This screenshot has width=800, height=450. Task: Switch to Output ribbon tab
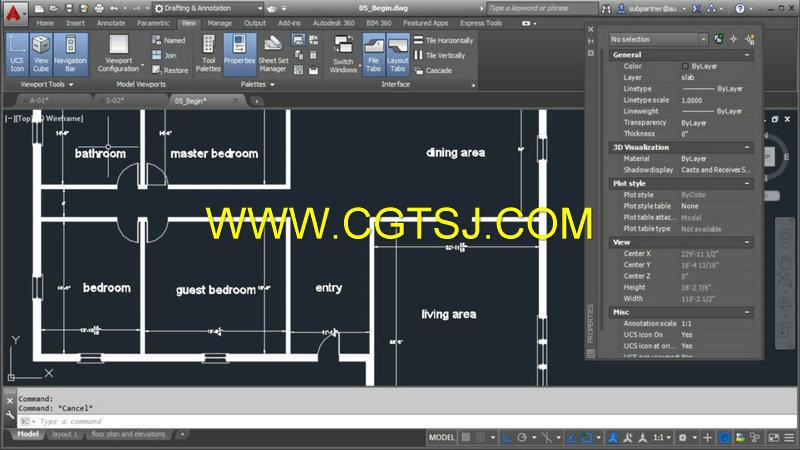255,23
